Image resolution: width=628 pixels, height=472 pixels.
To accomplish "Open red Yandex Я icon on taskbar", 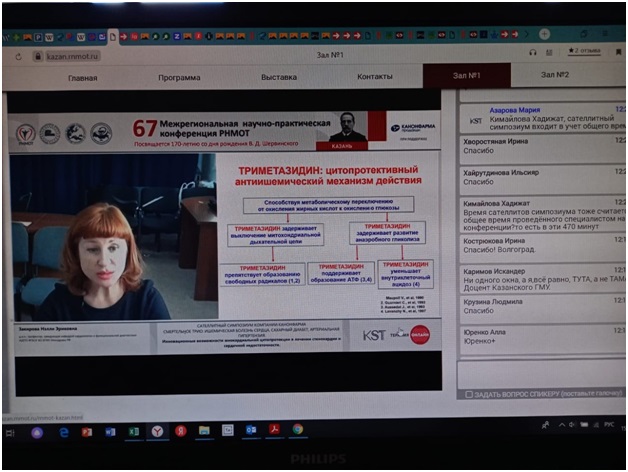I will [181, 431].
